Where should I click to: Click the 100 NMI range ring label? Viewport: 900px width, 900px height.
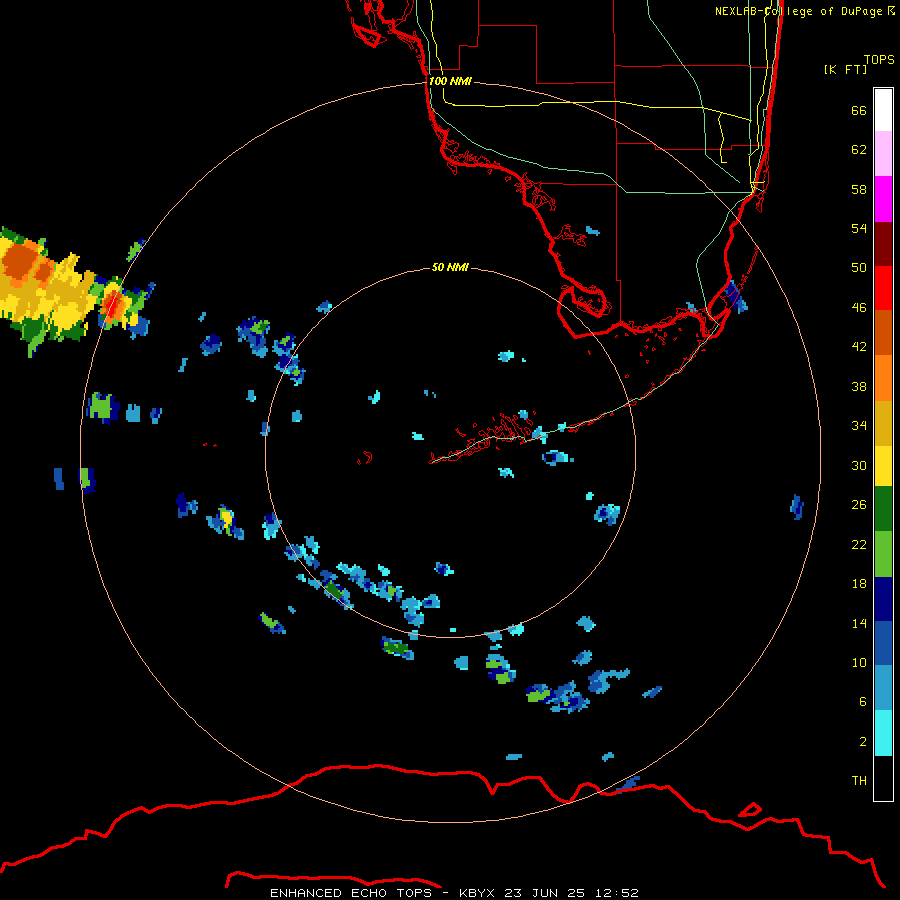pos(450,81)
